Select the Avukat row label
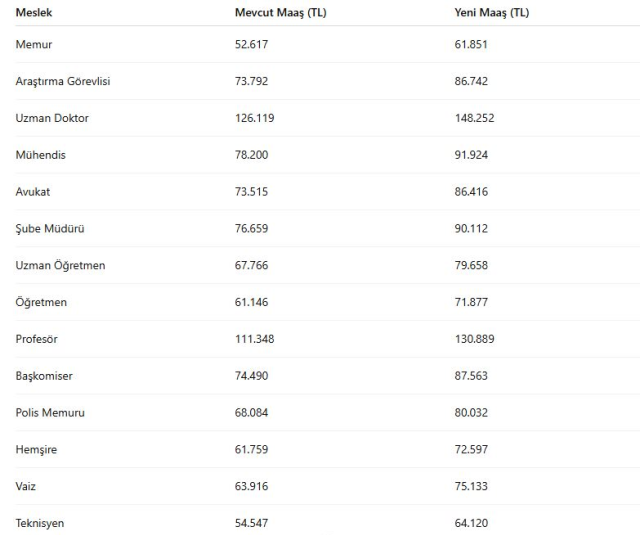This screenshot has width=640, height=535. 33,192
